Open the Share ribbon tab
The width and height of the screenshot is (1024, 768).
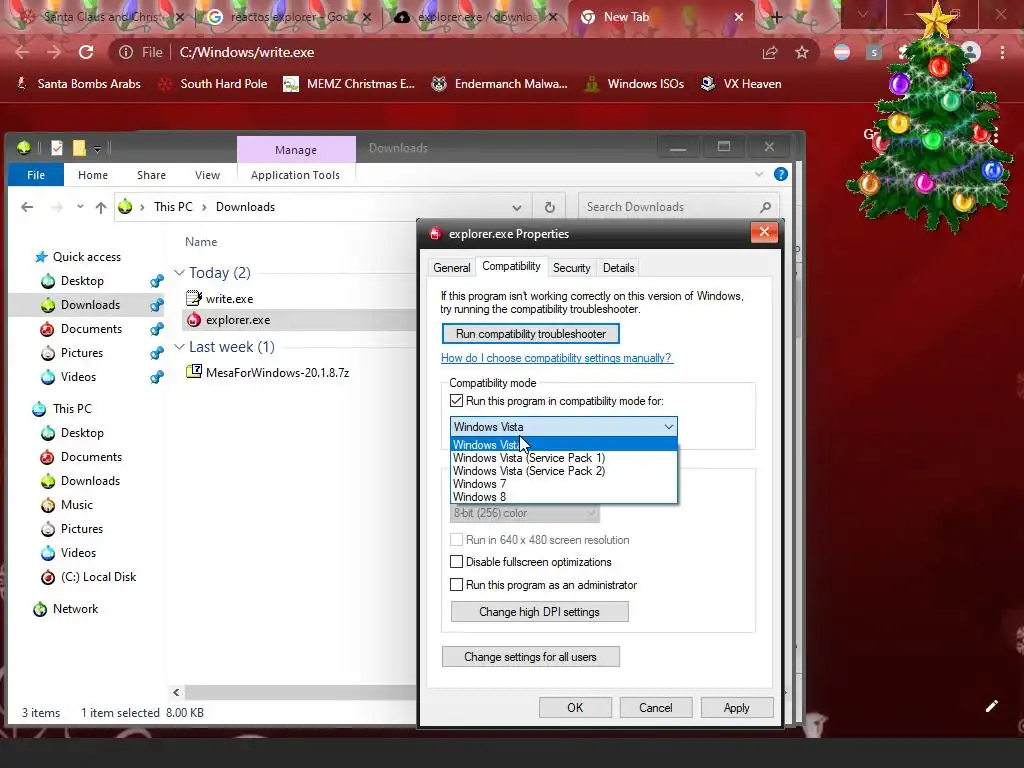click(151, 175)
